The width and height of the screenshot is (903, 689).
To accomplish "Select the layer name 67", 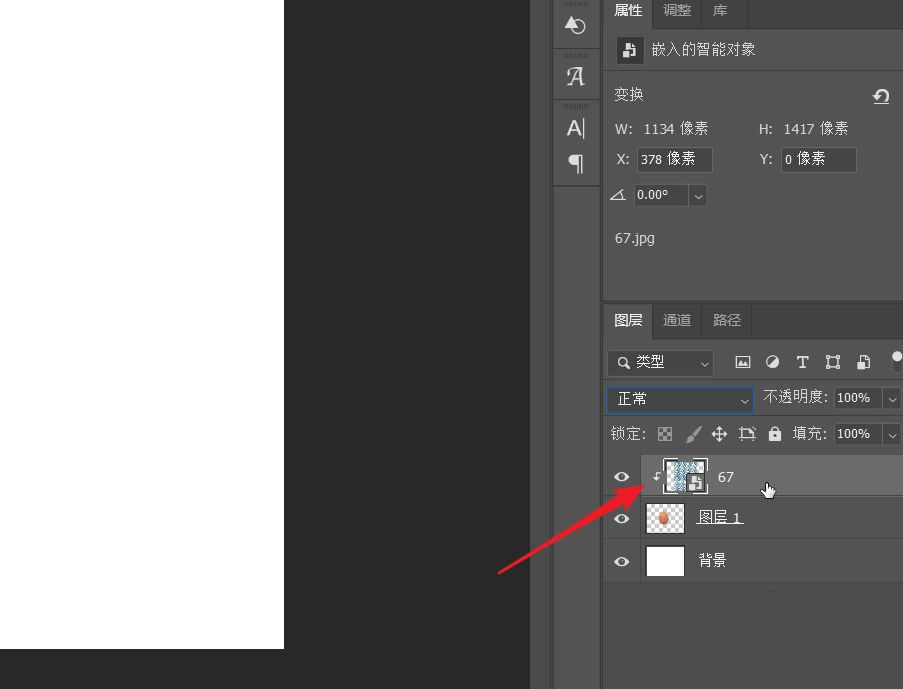I will [726, 477].
